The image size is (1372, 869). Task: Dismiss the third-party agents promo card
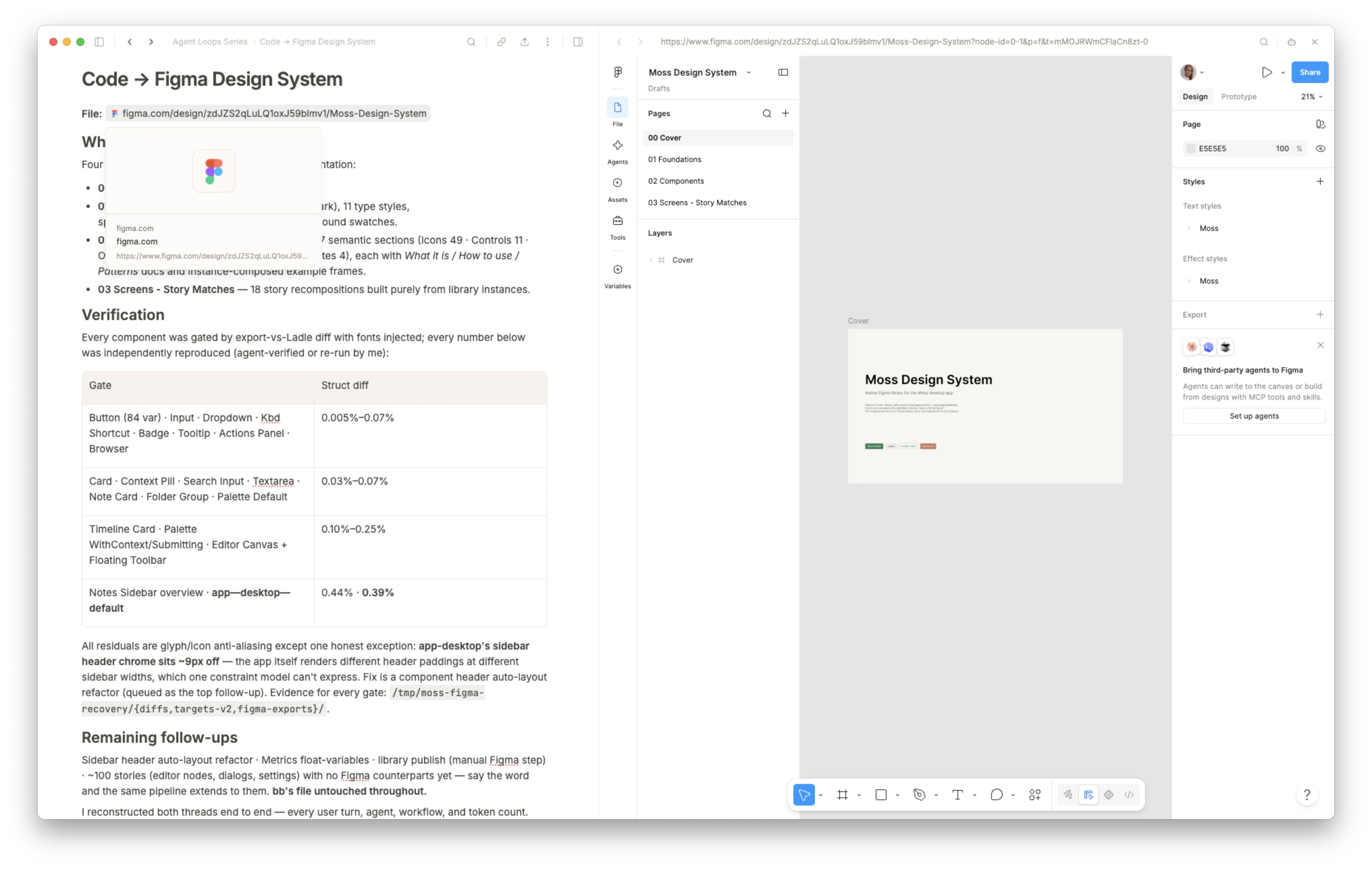pyautogui.click(x=1320, y=345)
